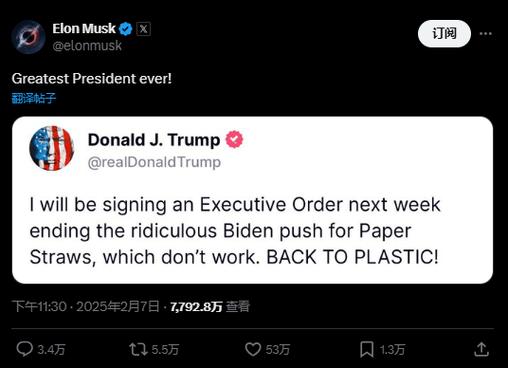Click Donald J. Trump's flag avatar
Viewport: 508px width, 368px height.
point(52,148)
